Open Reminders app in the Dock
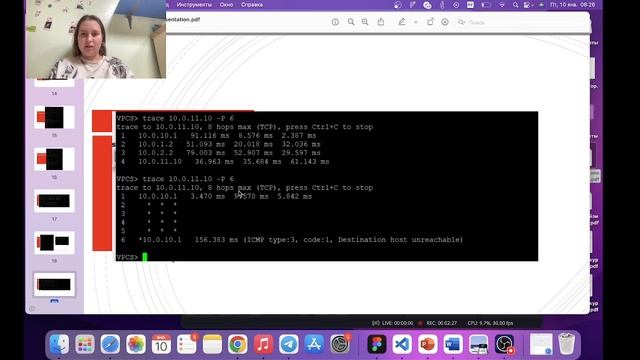Viewport: 640px width, 360px height. [187, 344]
